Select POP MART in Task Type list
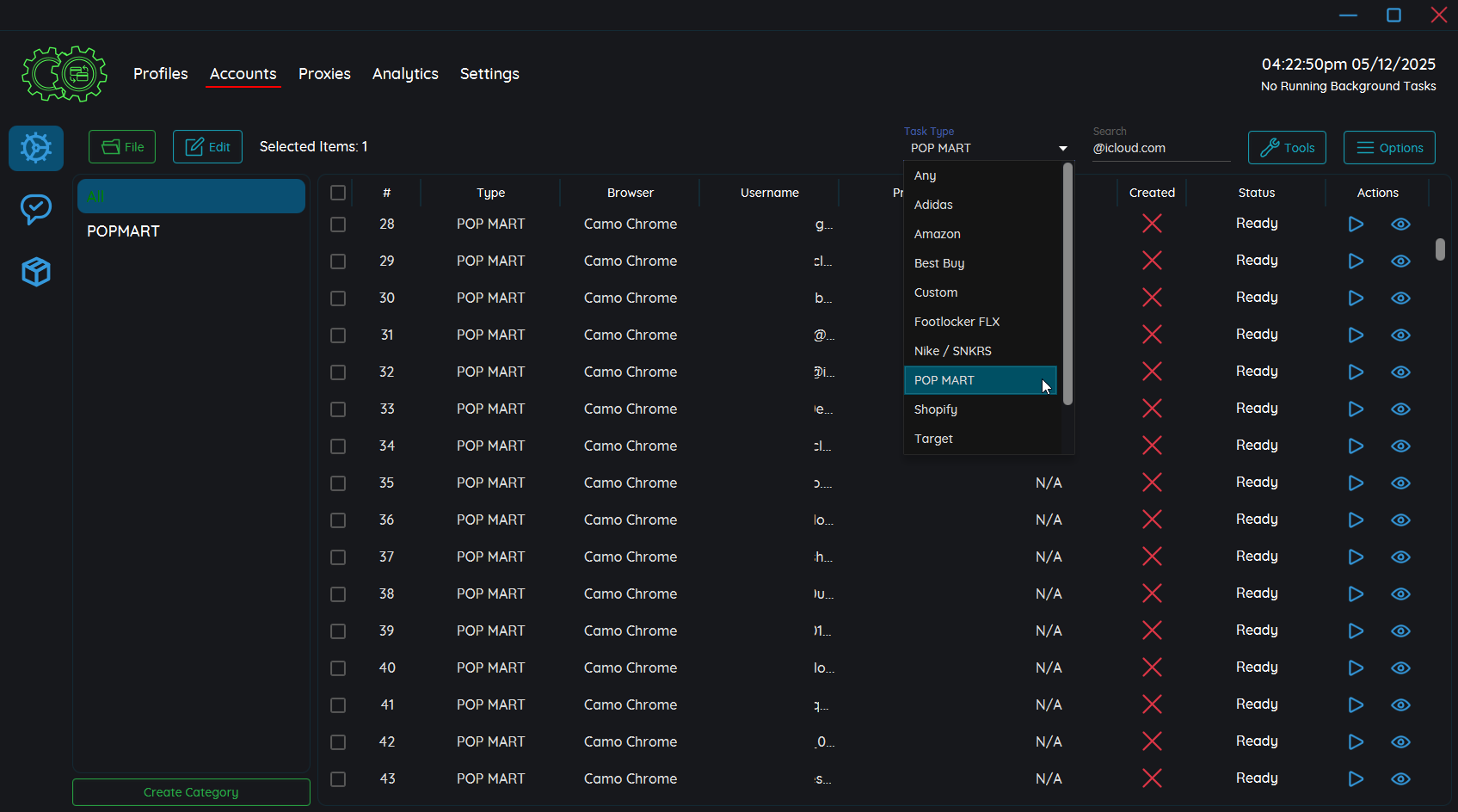The image size is (1458, 812). tap(980, 380)
